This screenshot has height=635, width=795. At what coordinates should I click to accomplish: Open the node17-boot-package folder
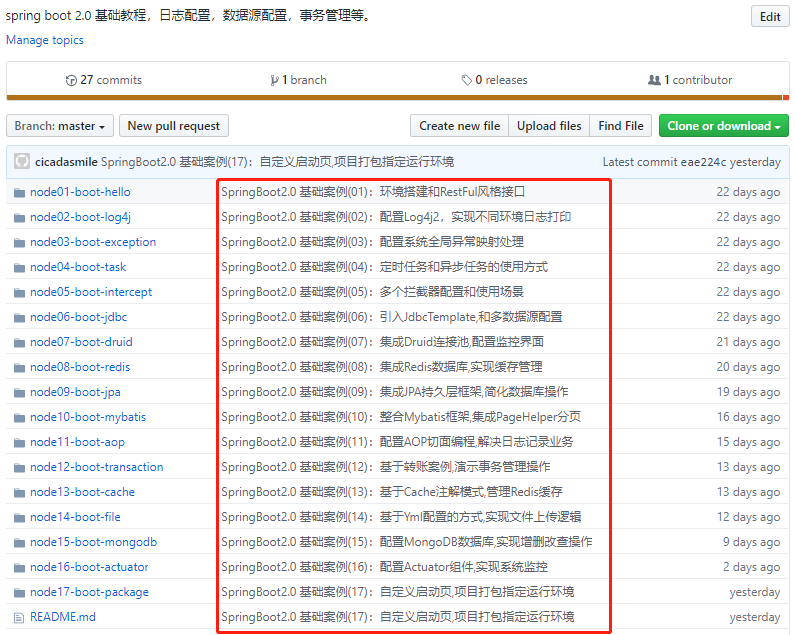point(89,592)
